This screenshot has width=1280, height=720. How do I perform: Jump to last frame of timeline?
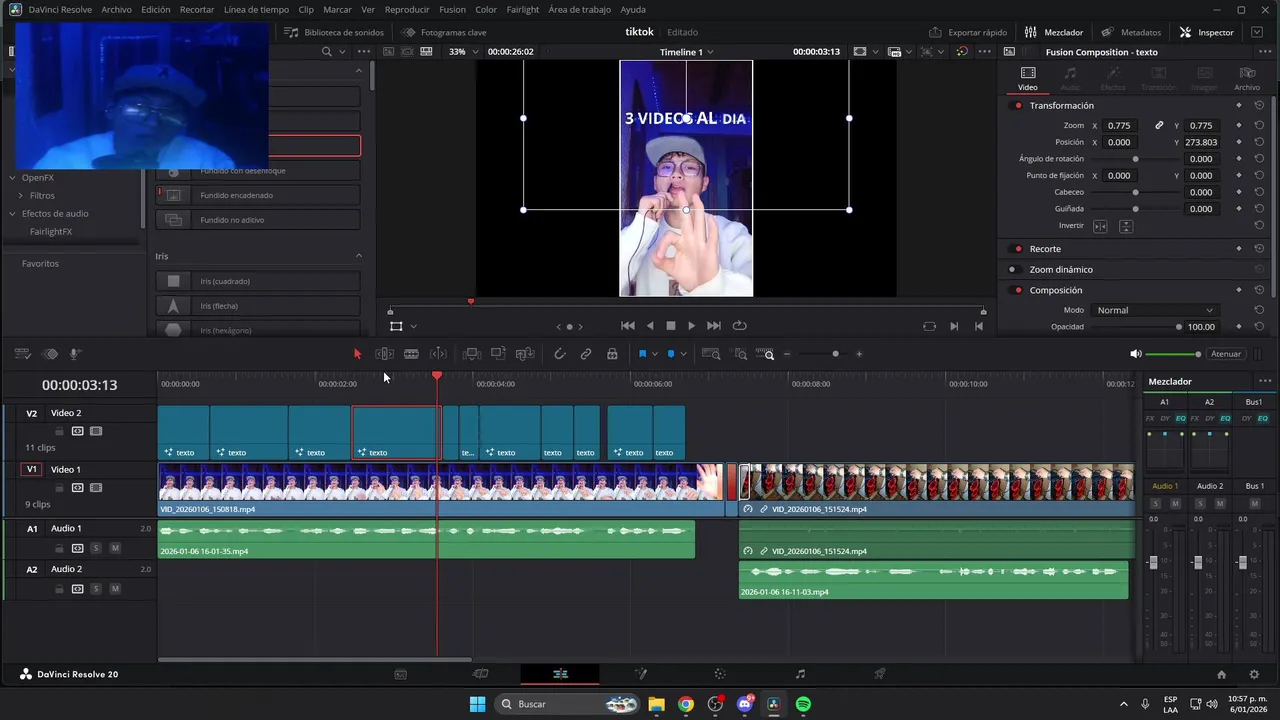point(714,326)
